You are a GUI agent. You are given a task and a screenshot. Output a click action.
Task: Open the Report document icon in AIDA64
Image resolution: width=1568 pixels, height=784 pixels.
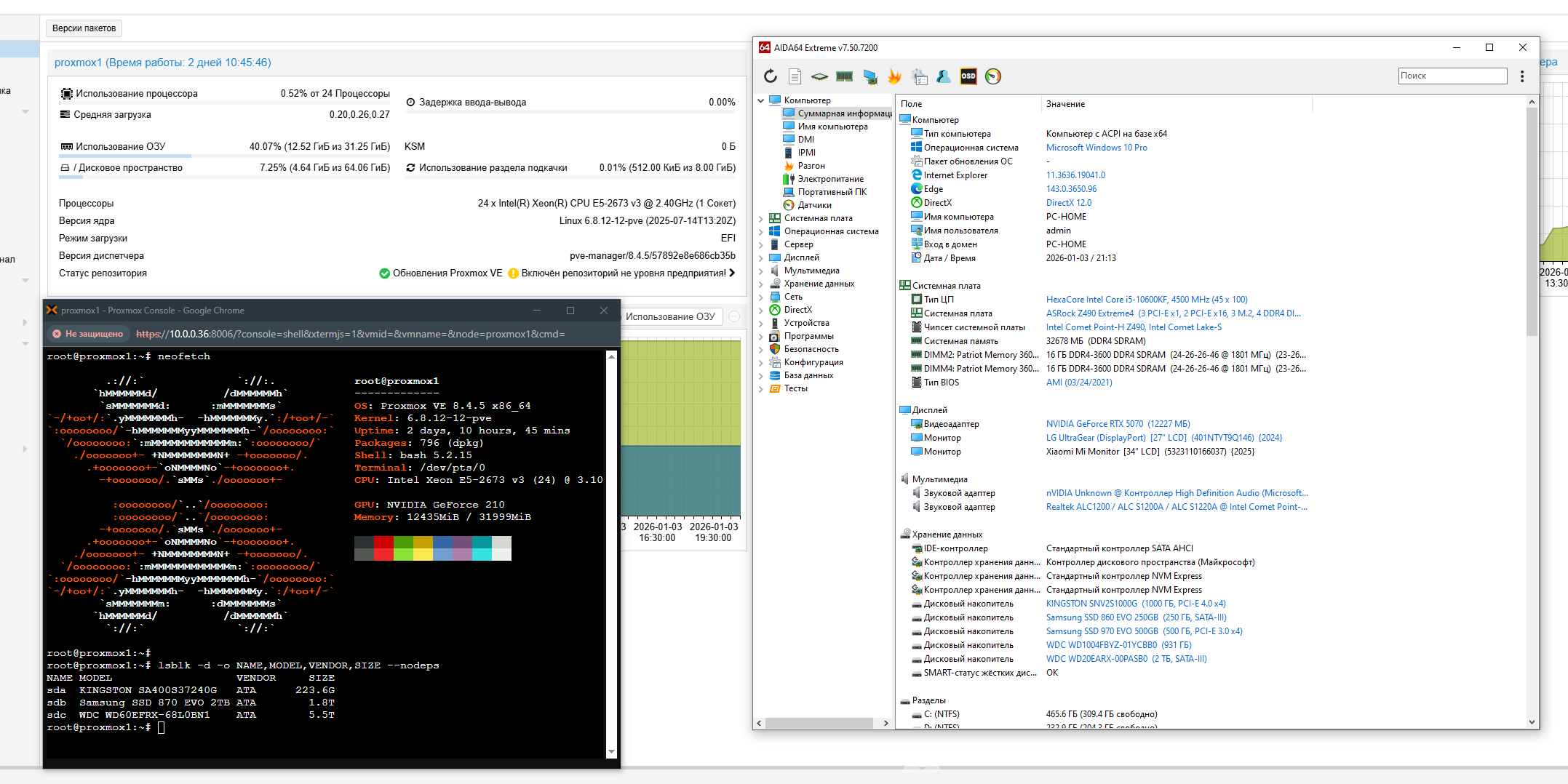pyautogui.click(x=795, y=76)
